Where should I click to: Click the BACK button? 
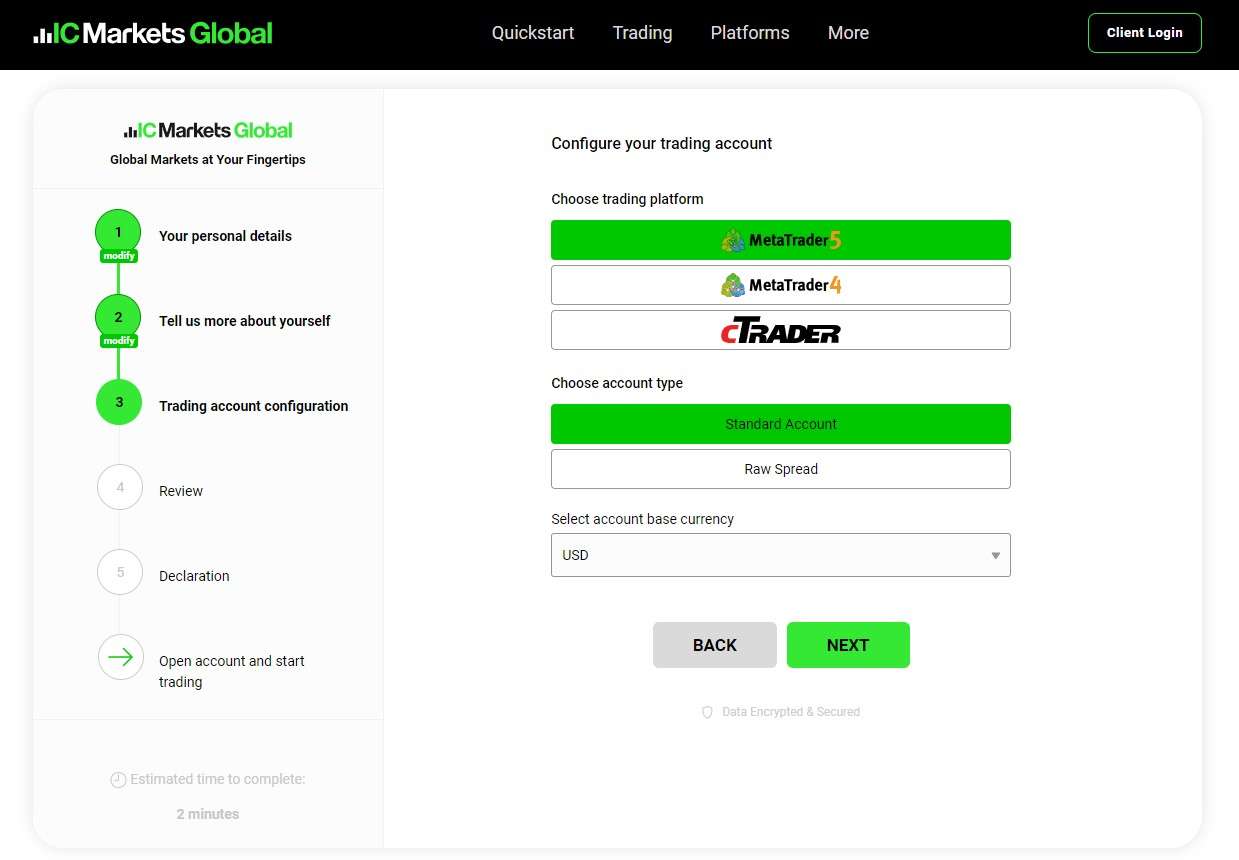tap(715, 645)
